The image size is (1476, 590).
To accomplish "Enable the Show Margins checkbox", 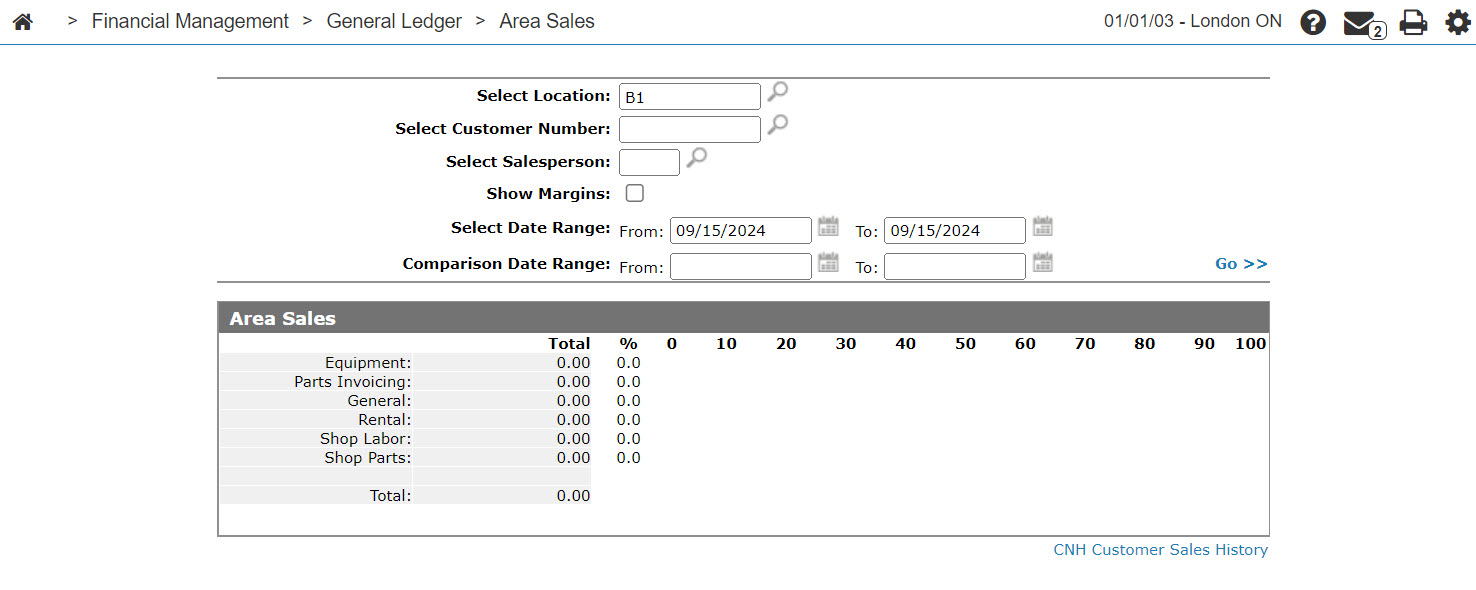I will pyautogui.click(x=634, y=193).
